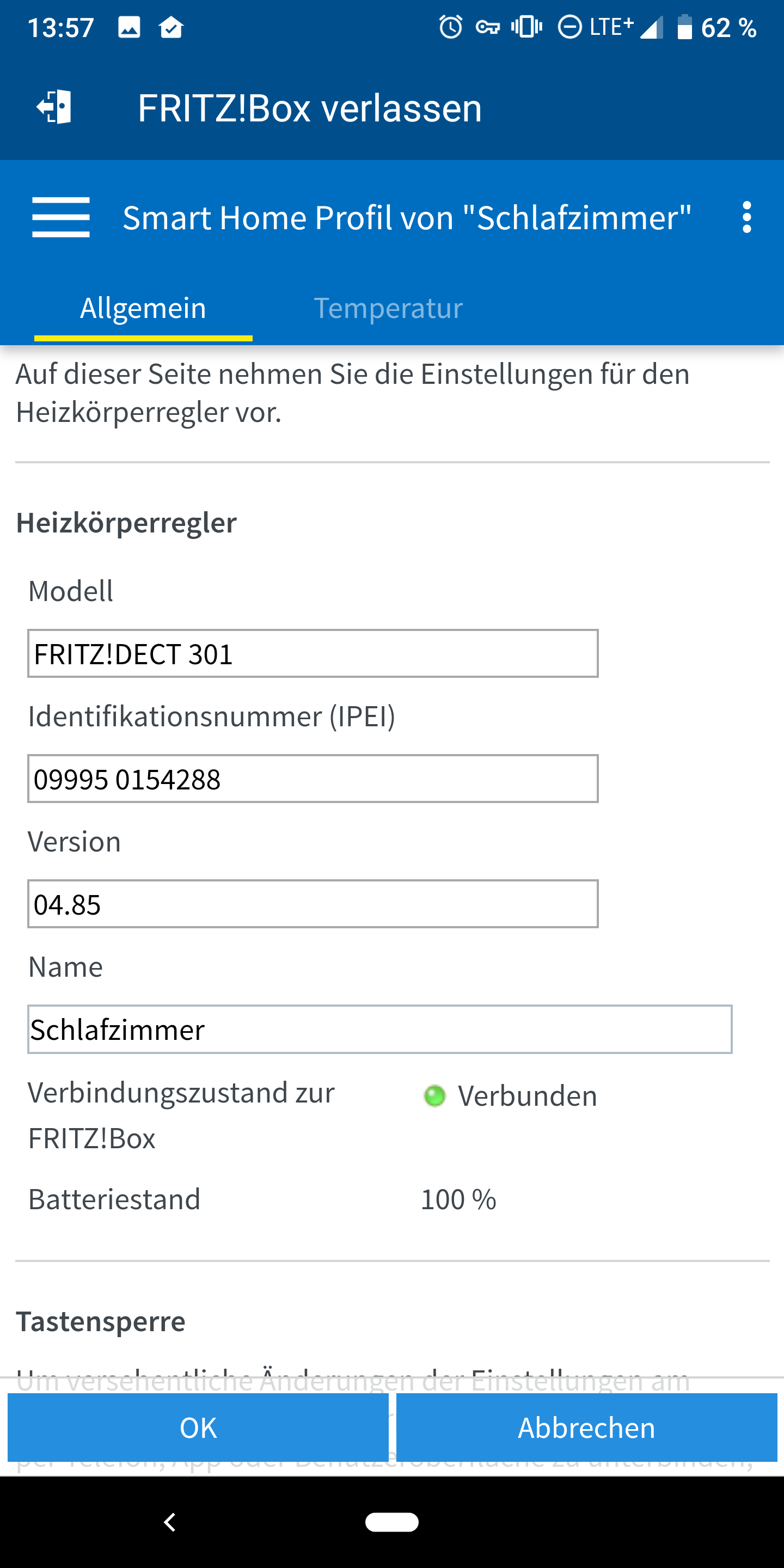Click the Modell field FRITZ!DECT 301
Image resolution: width=784 pixels, height=1568 pixels.
tap(313, 654)
